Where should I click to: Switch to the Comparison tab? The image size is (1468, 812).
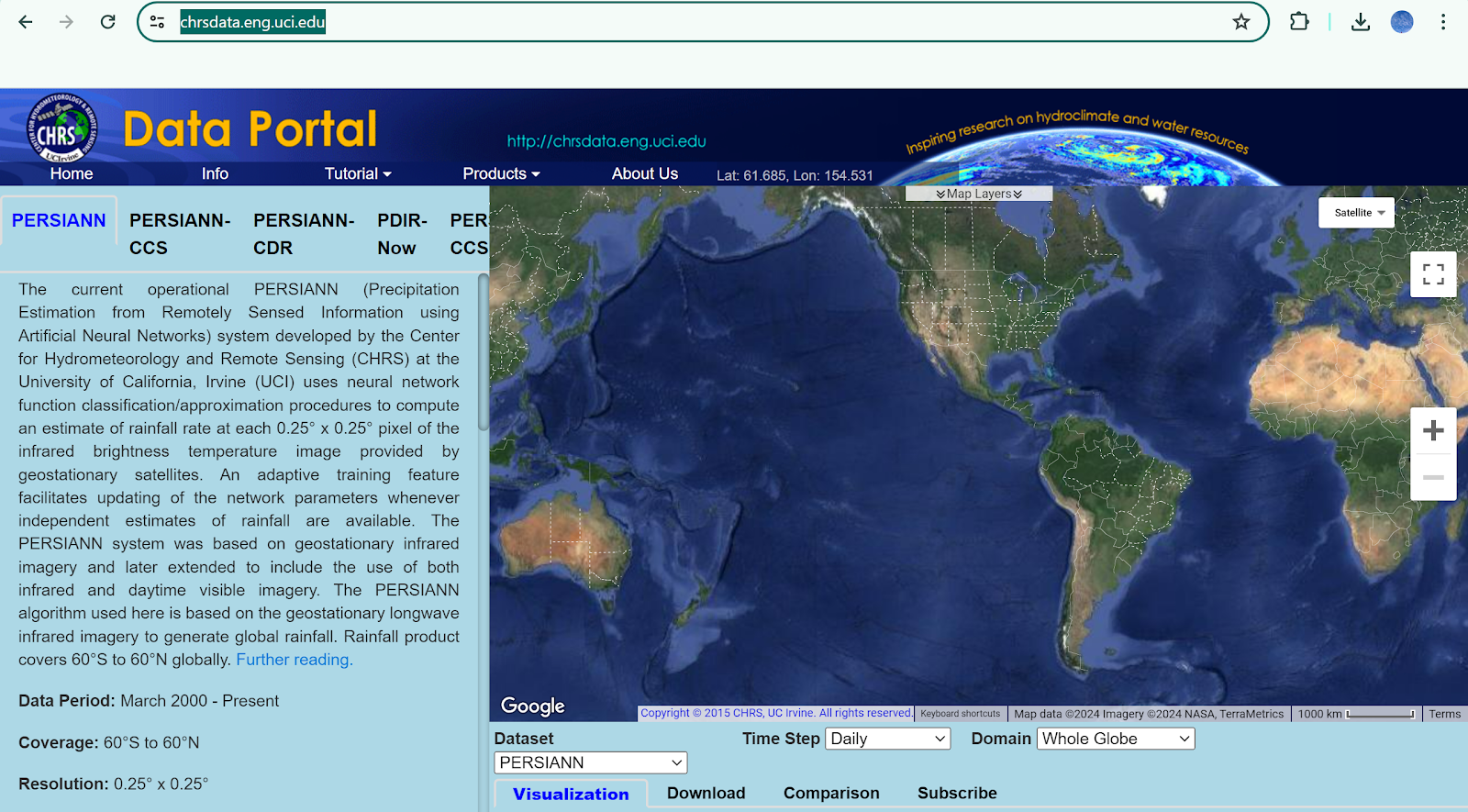[x=831, y=793]
